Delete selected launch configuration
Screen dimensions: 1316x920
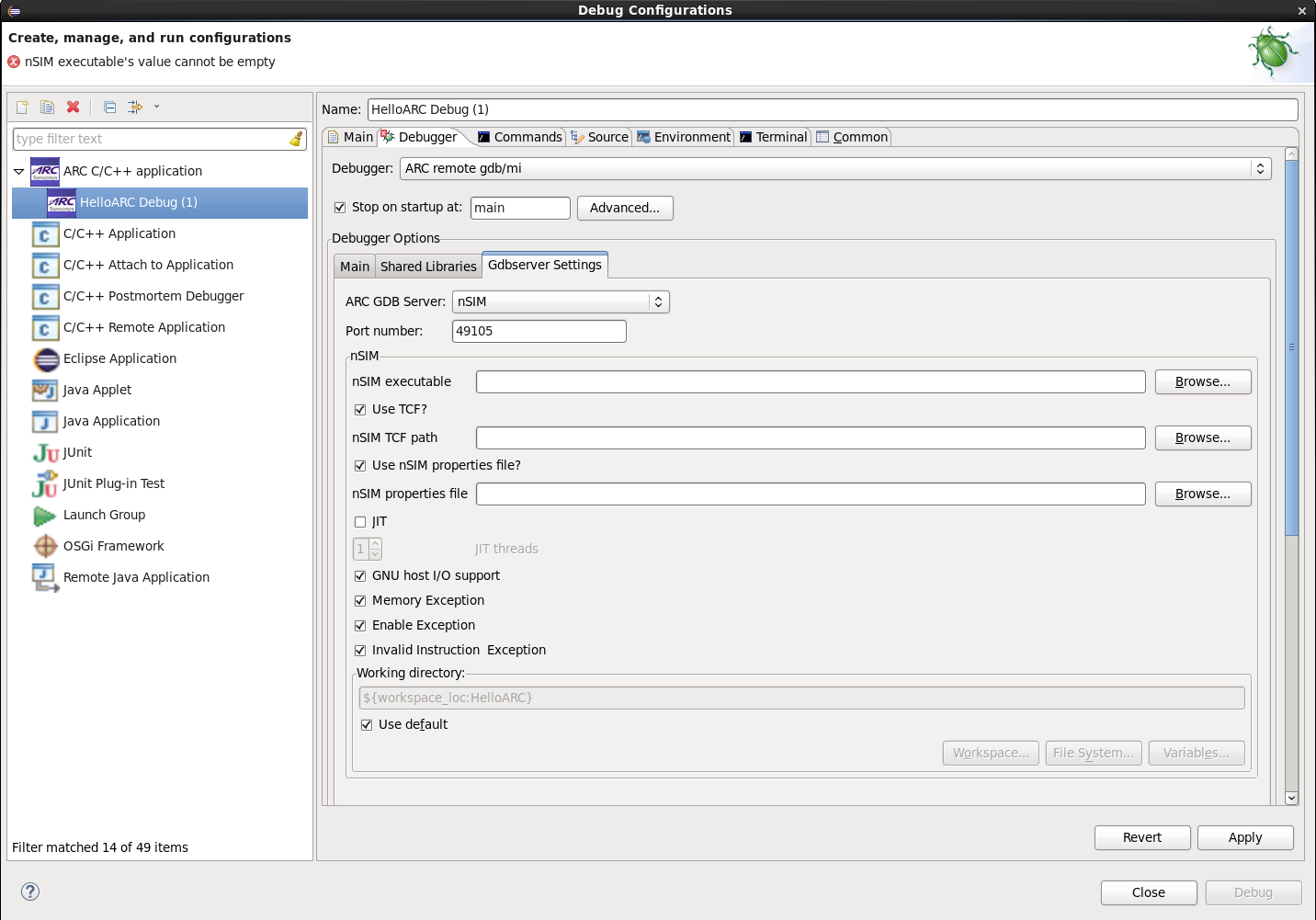[73, 107]
